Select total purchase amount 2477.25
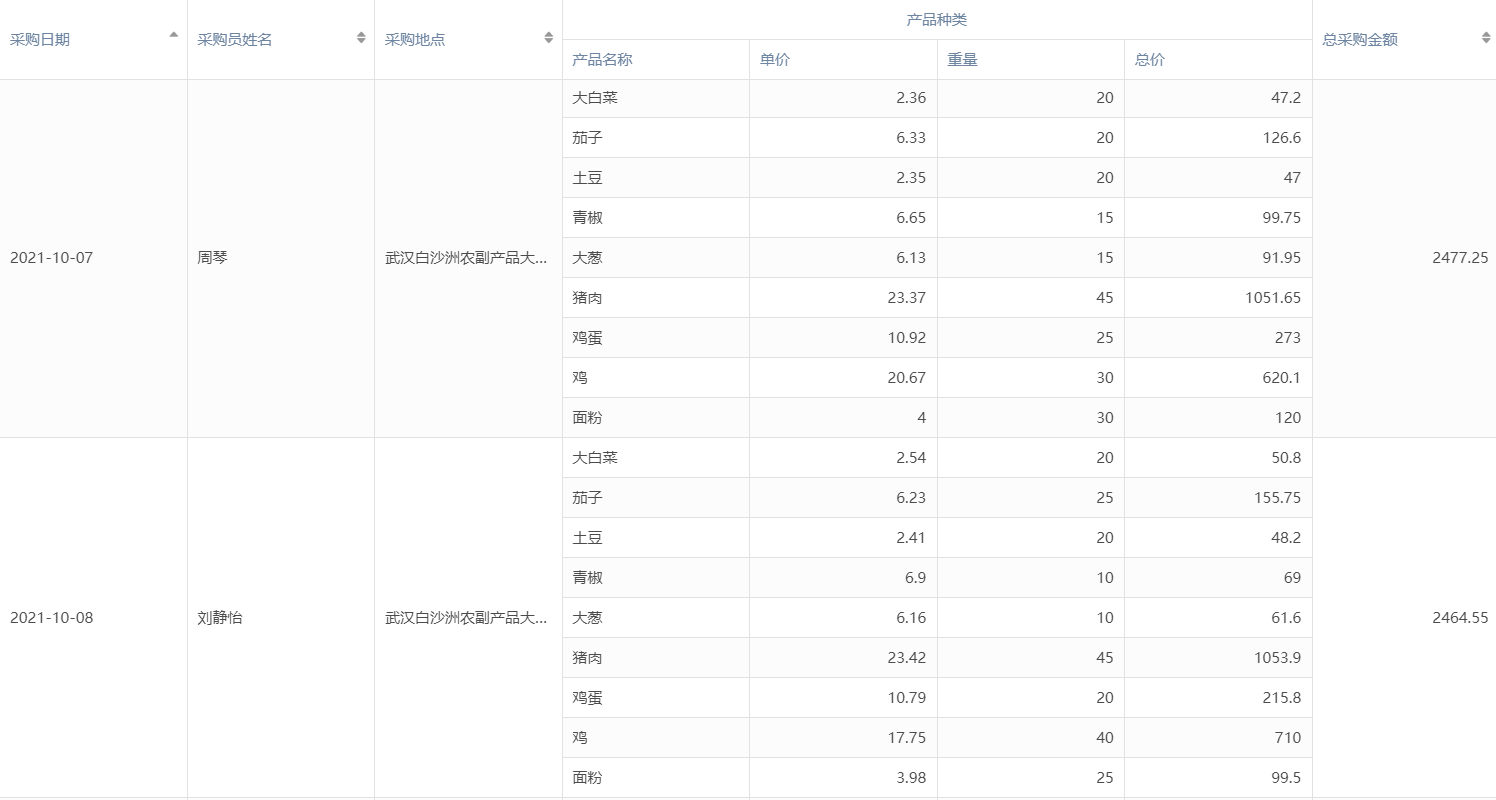This screenshot has width=1496, height=800. click(x=1459, y=258)
